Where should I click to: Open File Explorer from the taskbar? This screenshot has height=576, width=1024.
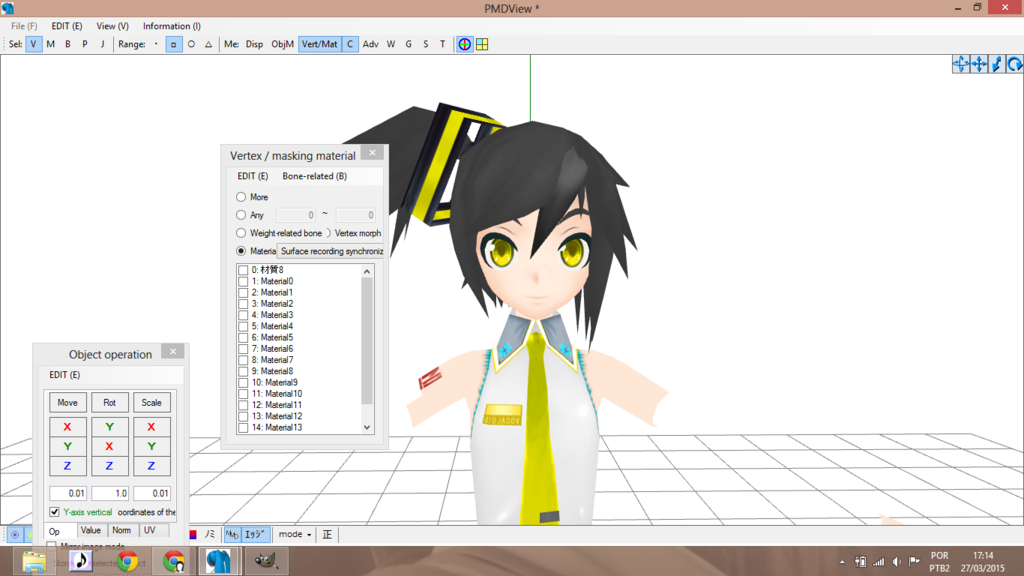click(x=34, y=561)
